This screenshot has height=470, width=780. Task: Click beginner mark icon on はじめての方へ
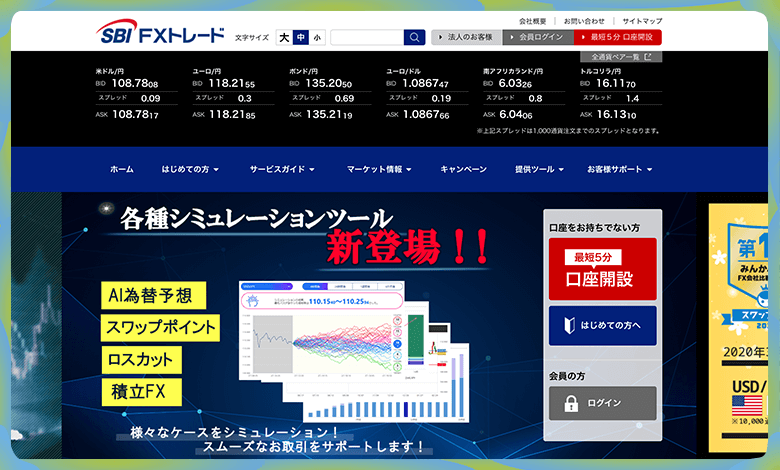pyautogui.click(x=570, y=326)
